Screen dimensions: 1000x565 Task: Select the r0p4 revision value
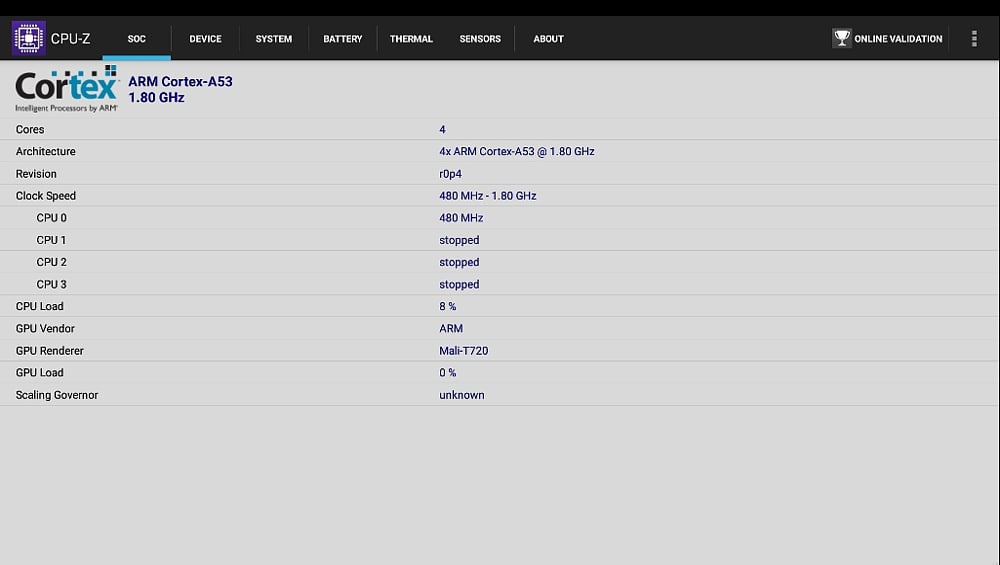click(450, 174)
